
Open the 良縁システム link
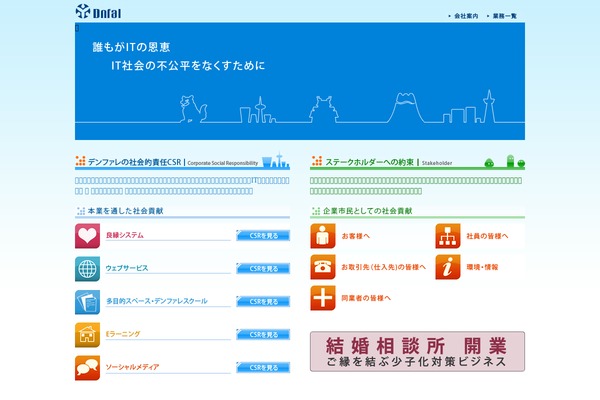point(125,235)
